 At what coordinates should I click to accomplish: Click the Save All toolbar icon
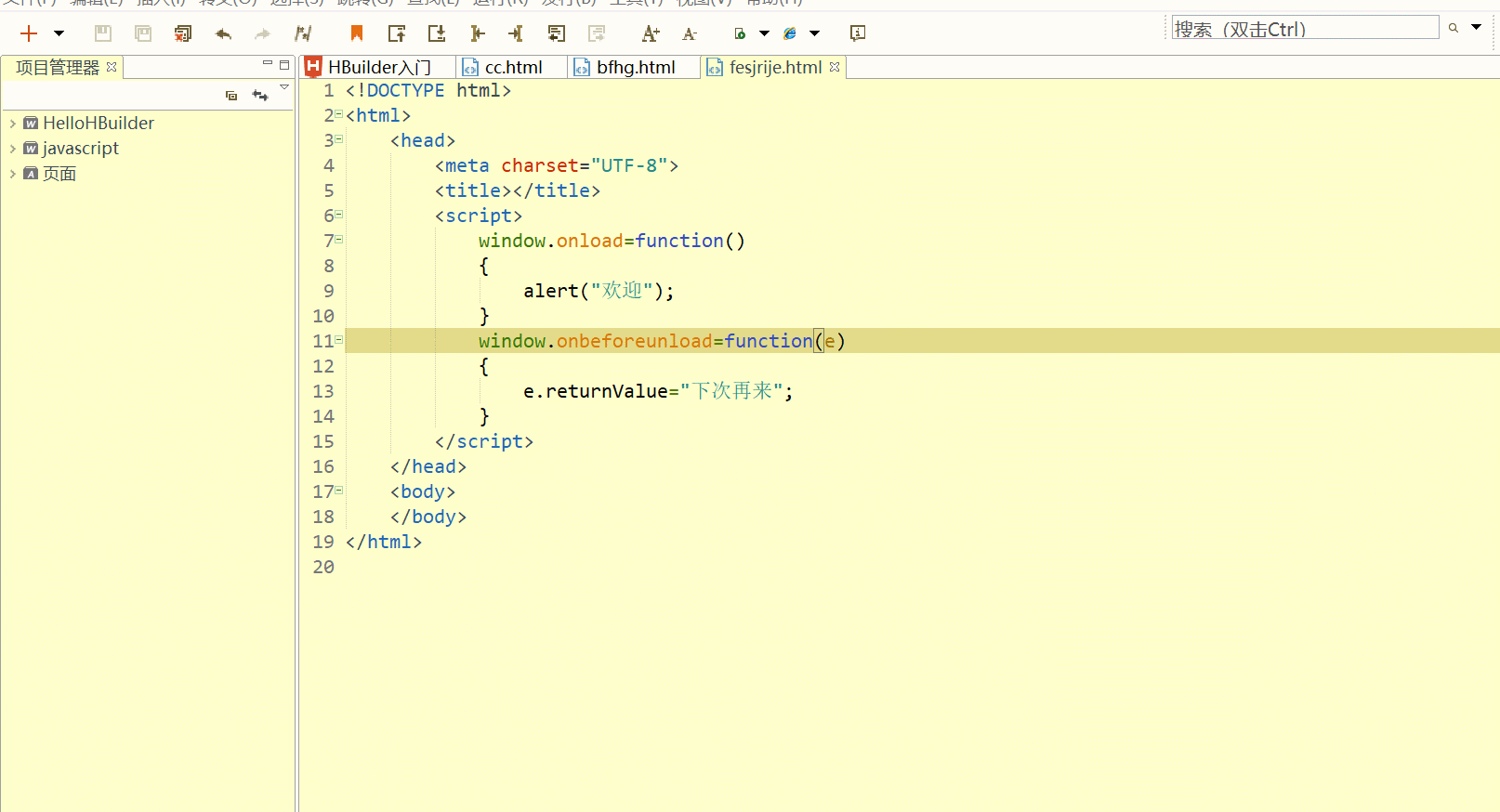pyautogui.click(x=143, y=33)
